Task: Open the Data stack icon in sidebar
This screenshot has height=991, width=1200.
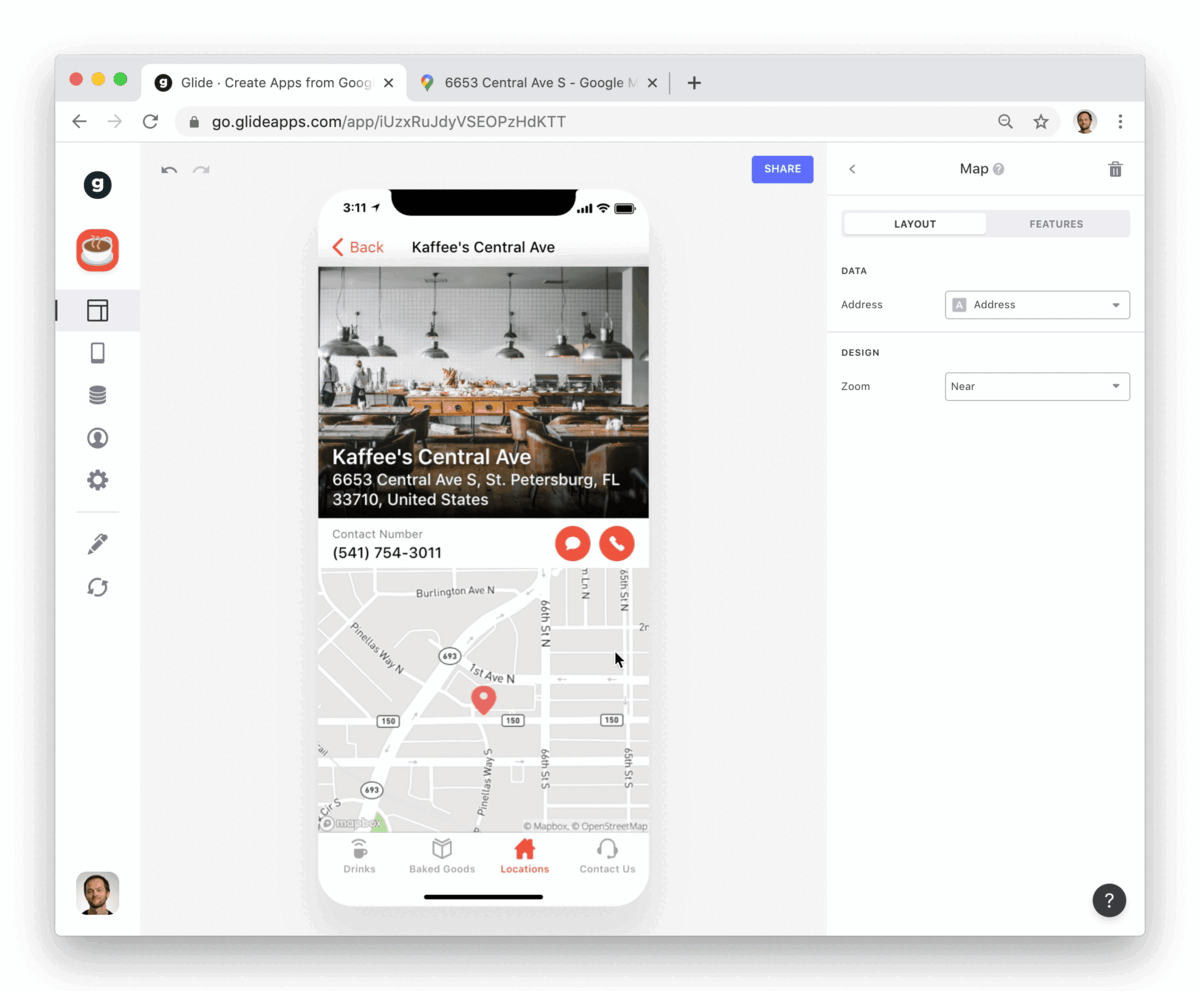Action: [97, 396]
